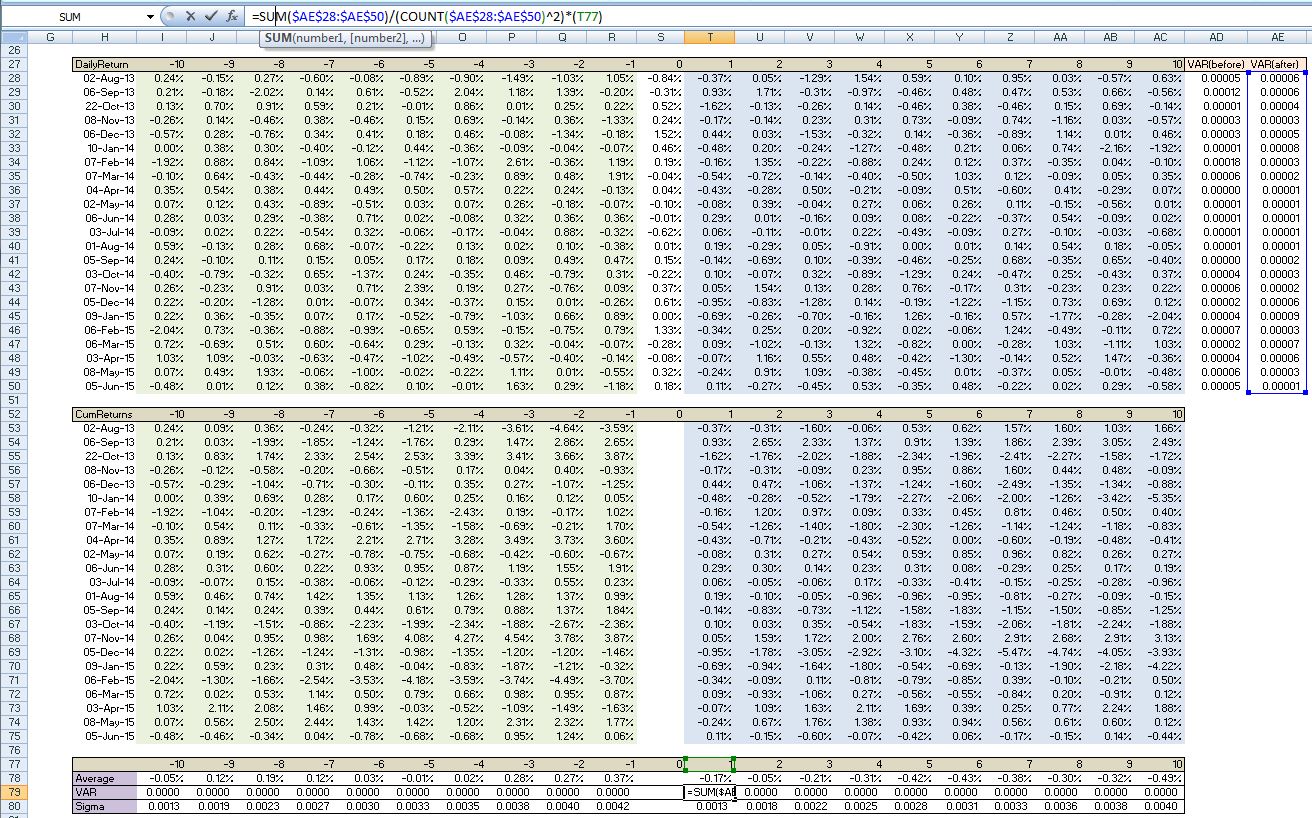1312x818 pixels.
Task: Click the CumReturns label cell
Action: pyautogui.click(x=103, y=413)
